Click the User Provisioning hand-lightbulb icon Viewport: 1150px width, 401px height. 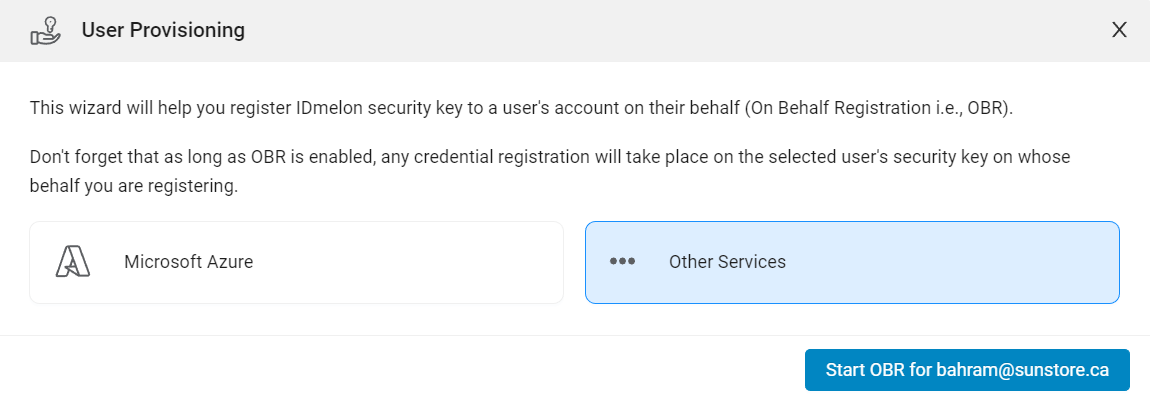tap(45, 30)
